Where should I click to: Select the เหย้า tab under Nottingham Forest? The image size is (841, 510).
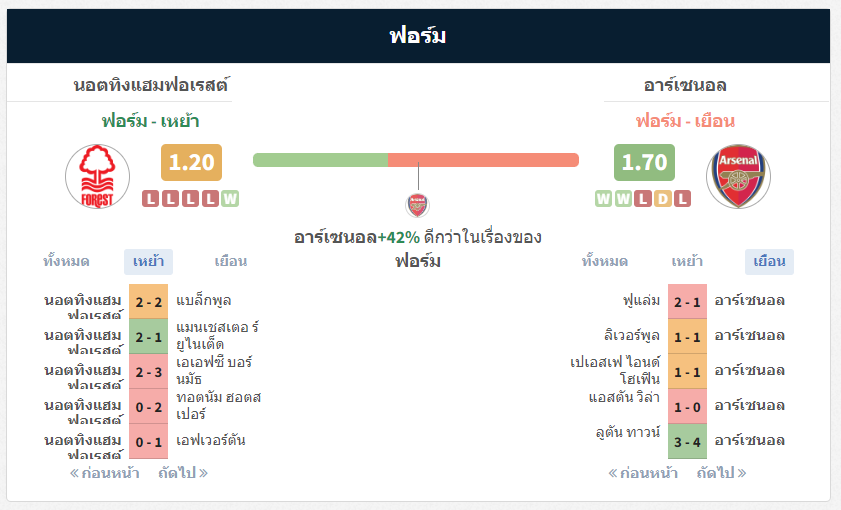pyautogui.click(x=149, y=262)
